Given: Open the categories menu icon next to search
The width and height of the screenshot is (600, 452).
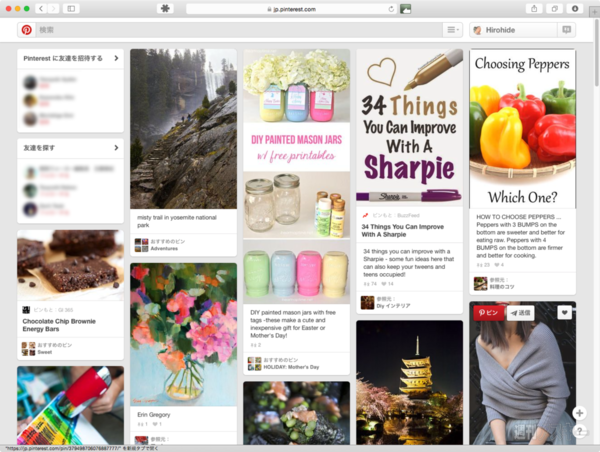Looking at the screenshot, I should click(453, 30).
